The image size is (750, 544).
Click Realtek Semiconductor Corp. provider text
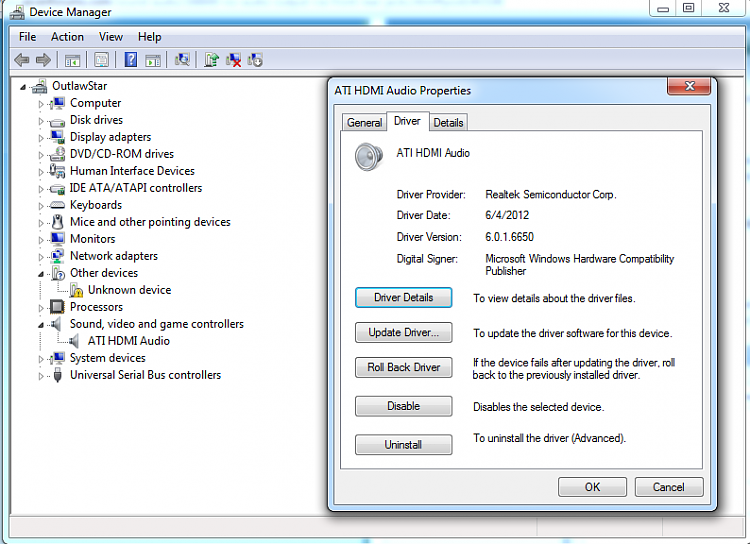click(551, 194)
